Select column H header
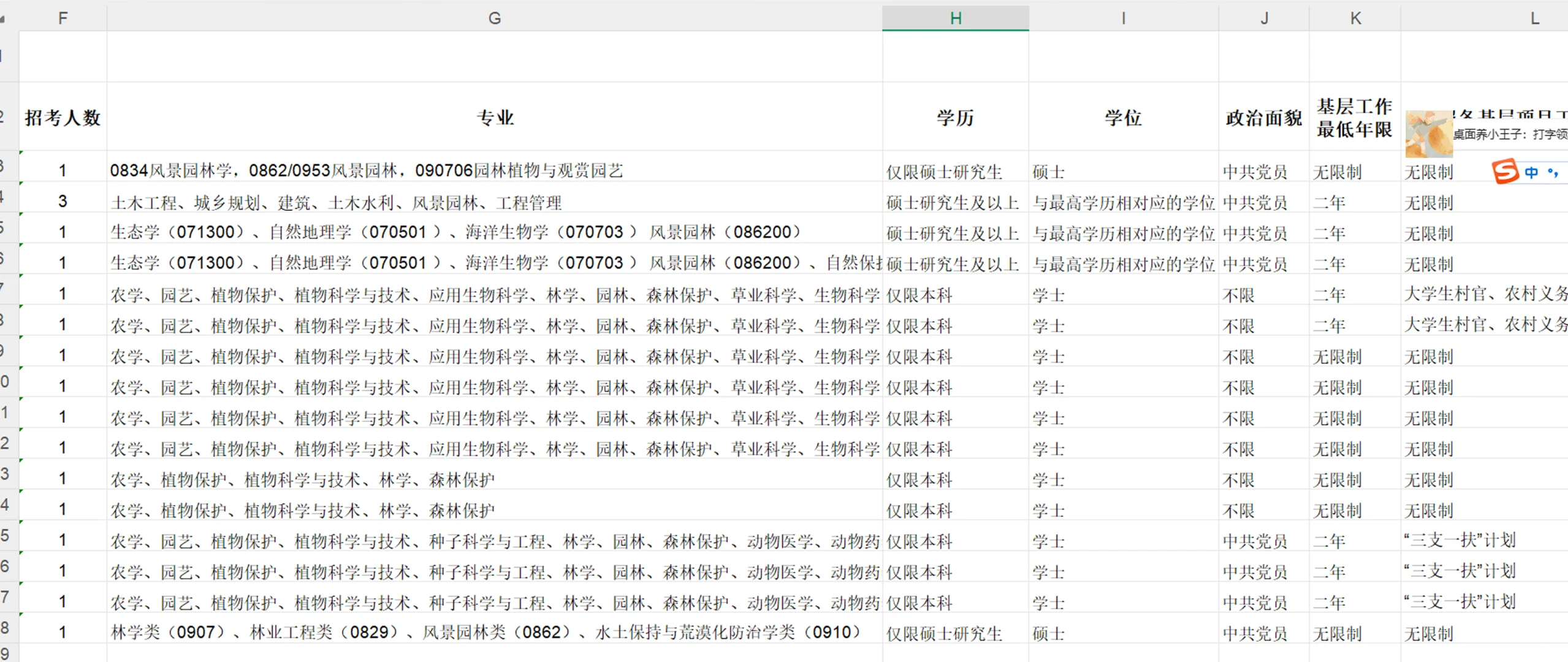1568x662 pixels. click(x=955, y=18)
